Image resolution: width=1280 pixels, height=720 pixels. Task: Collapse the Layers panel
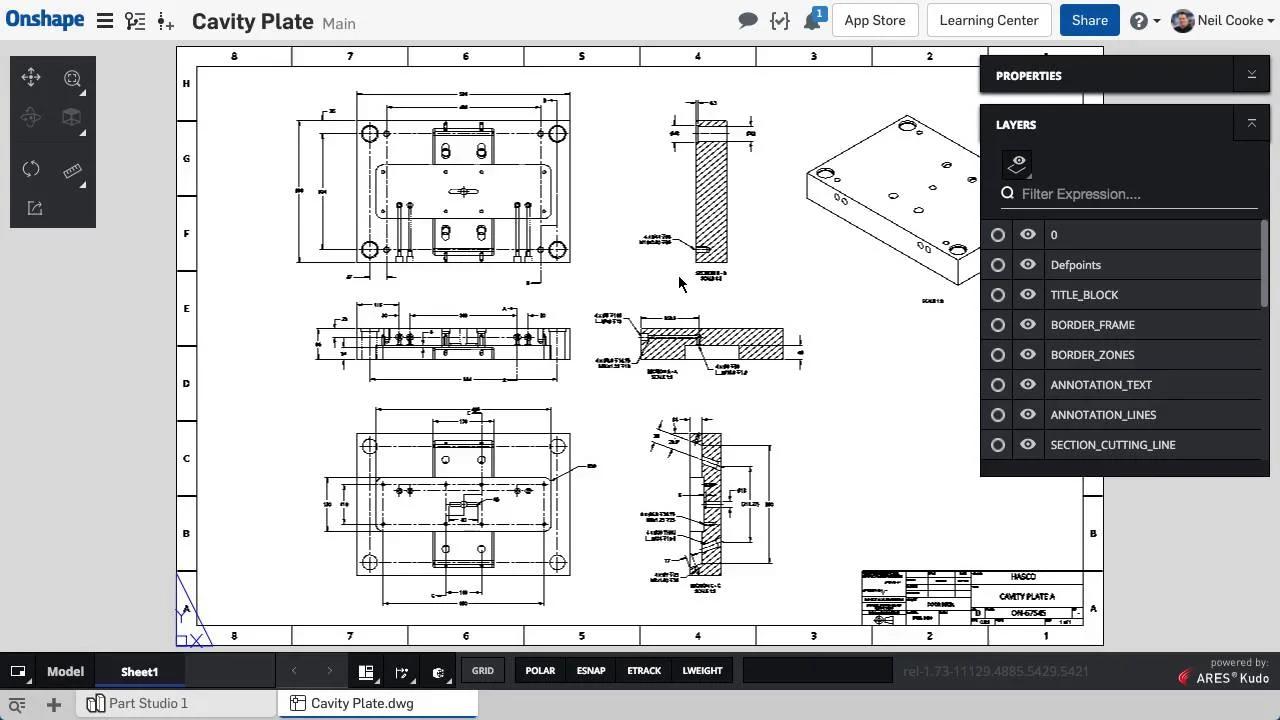click(1251, 124)
